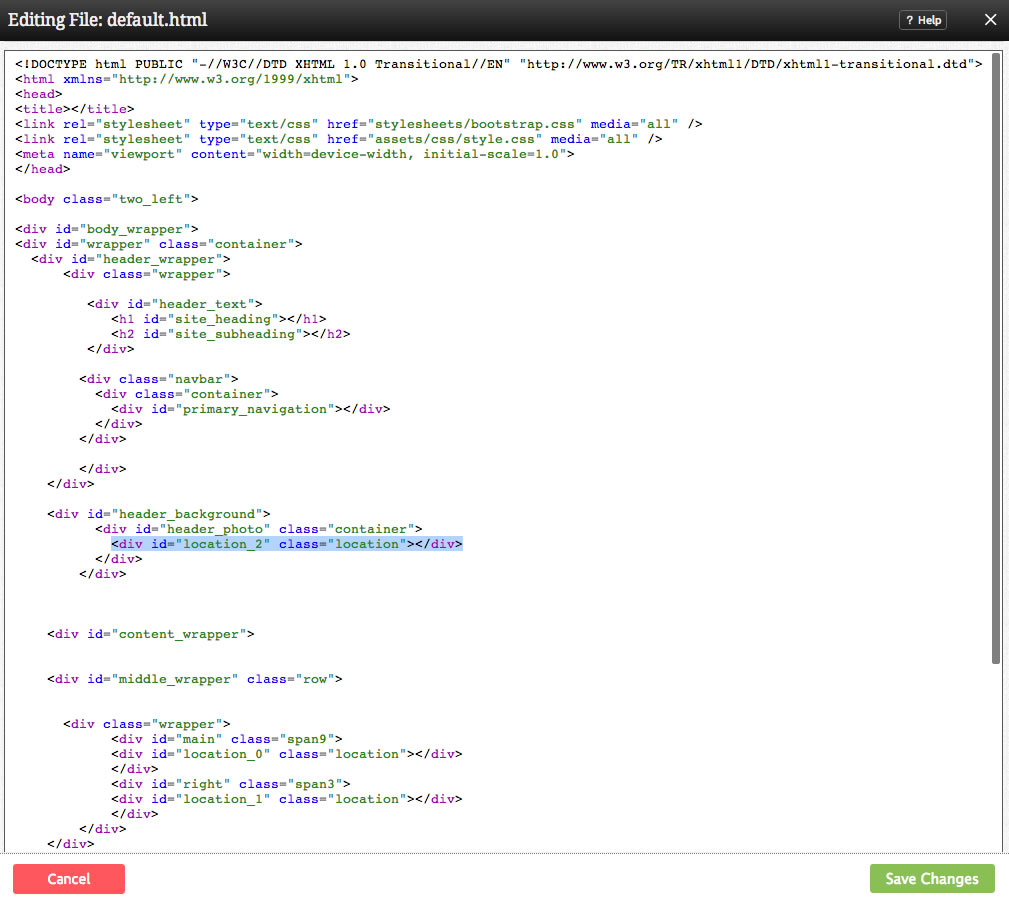The height and width of the screenshot is (902, 1009).
Task: Click the location_1 div line
Action: click(x=286, y=799)
